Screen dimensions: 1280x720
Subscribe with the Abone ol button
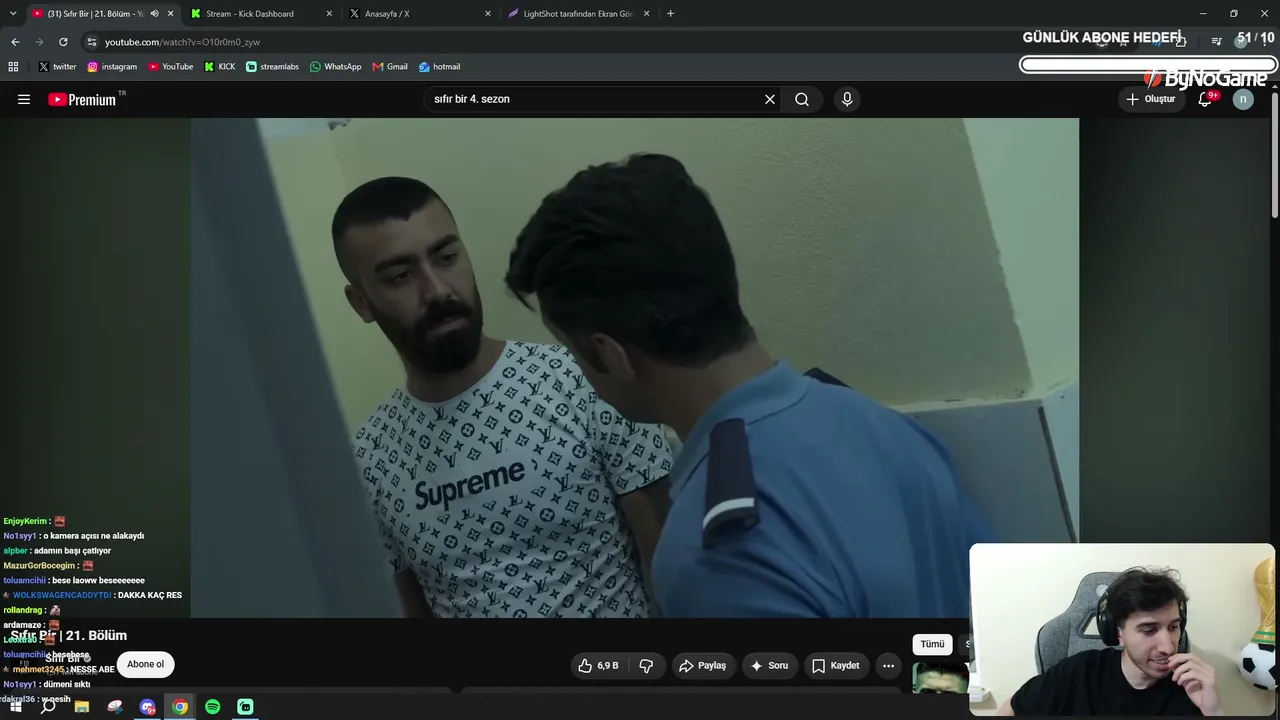click(145, 664)
